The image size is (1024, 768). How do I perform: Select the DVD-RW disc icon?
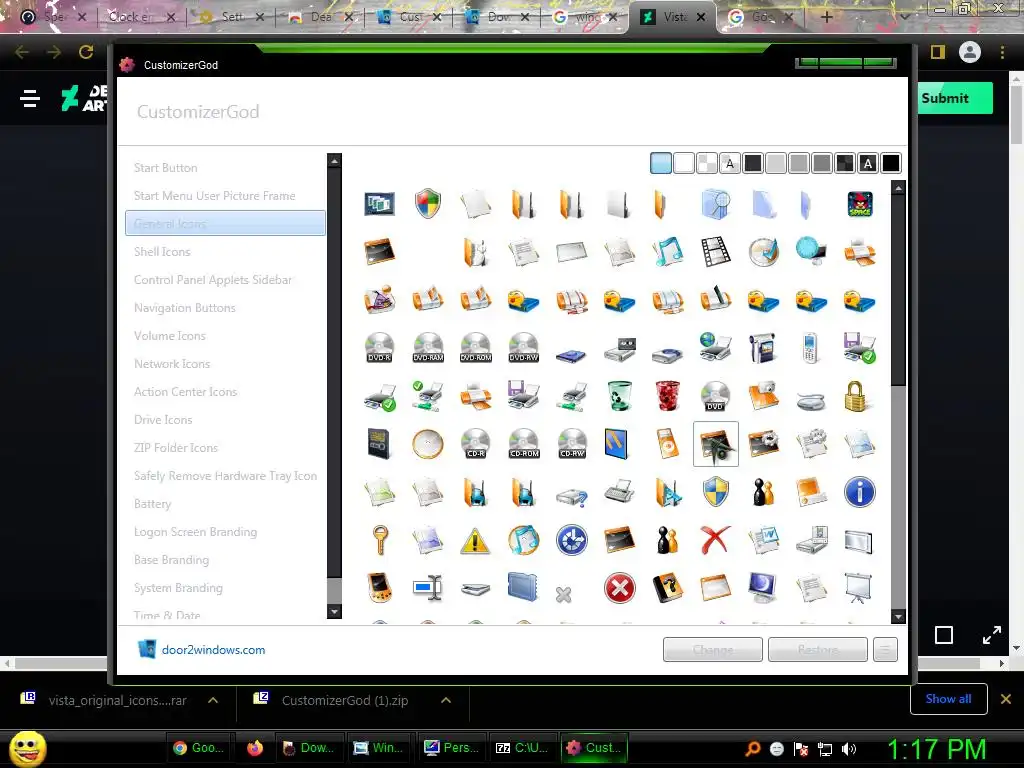(524, 347)
